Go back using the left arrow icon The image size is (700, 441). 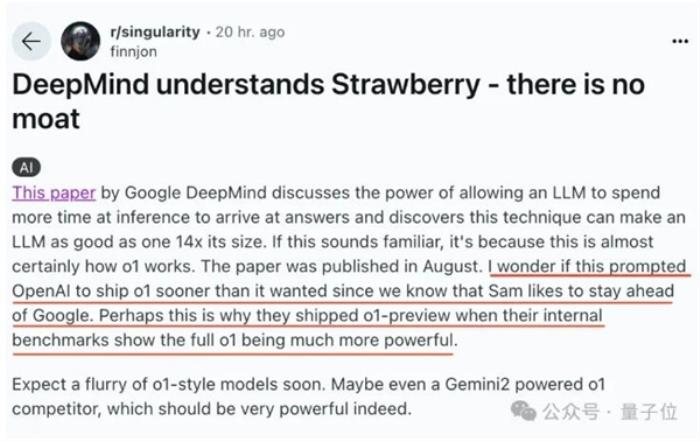click(31, 41)
